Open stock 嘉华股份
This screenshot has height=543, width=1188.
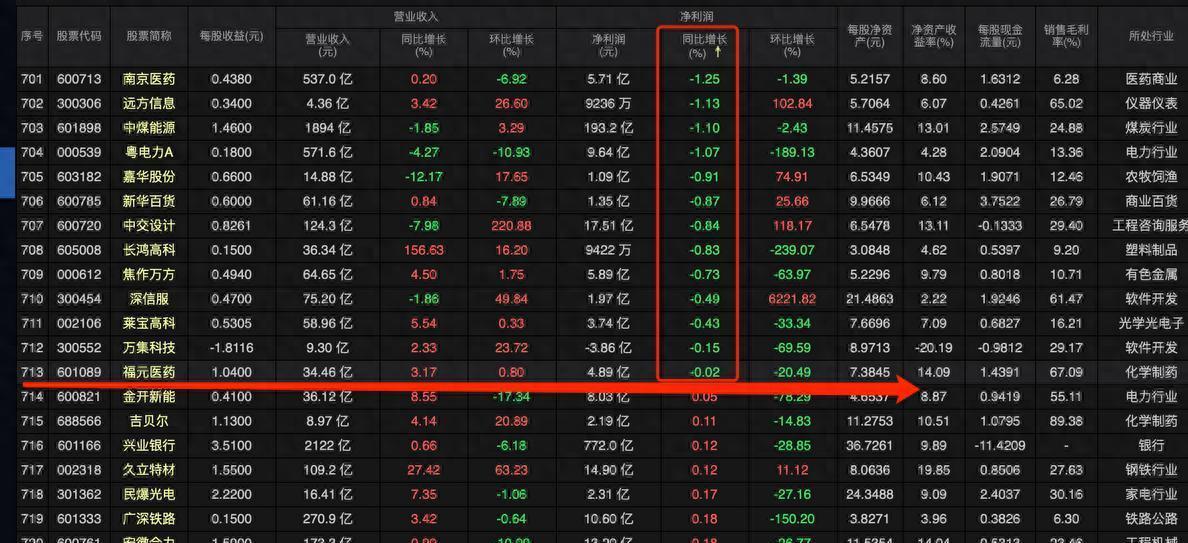148,176
